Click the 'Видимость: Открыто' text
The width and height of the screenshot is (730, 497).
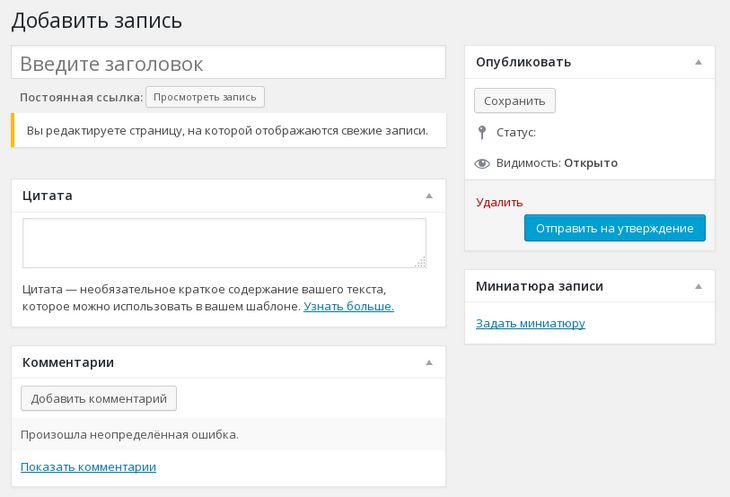click(x=557, y=163)
